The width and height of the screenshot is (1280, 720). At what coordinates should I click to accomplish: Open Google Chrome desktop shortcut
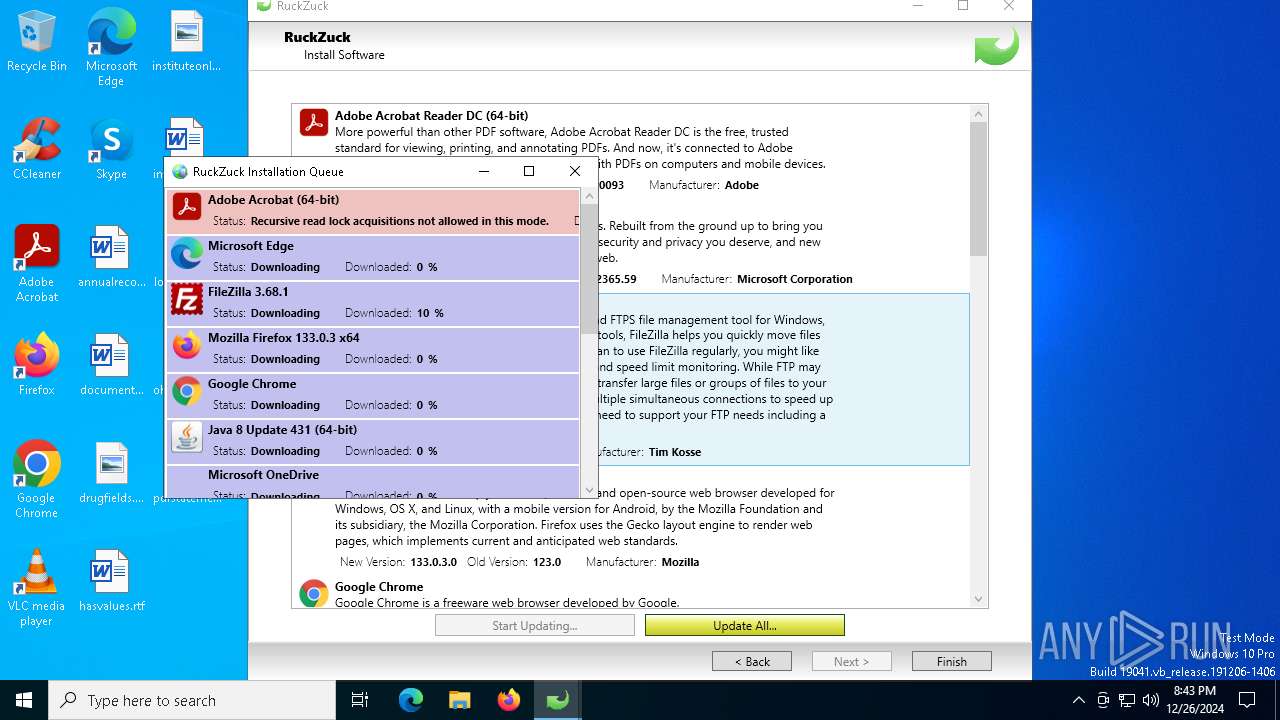(x=37, y=480)
